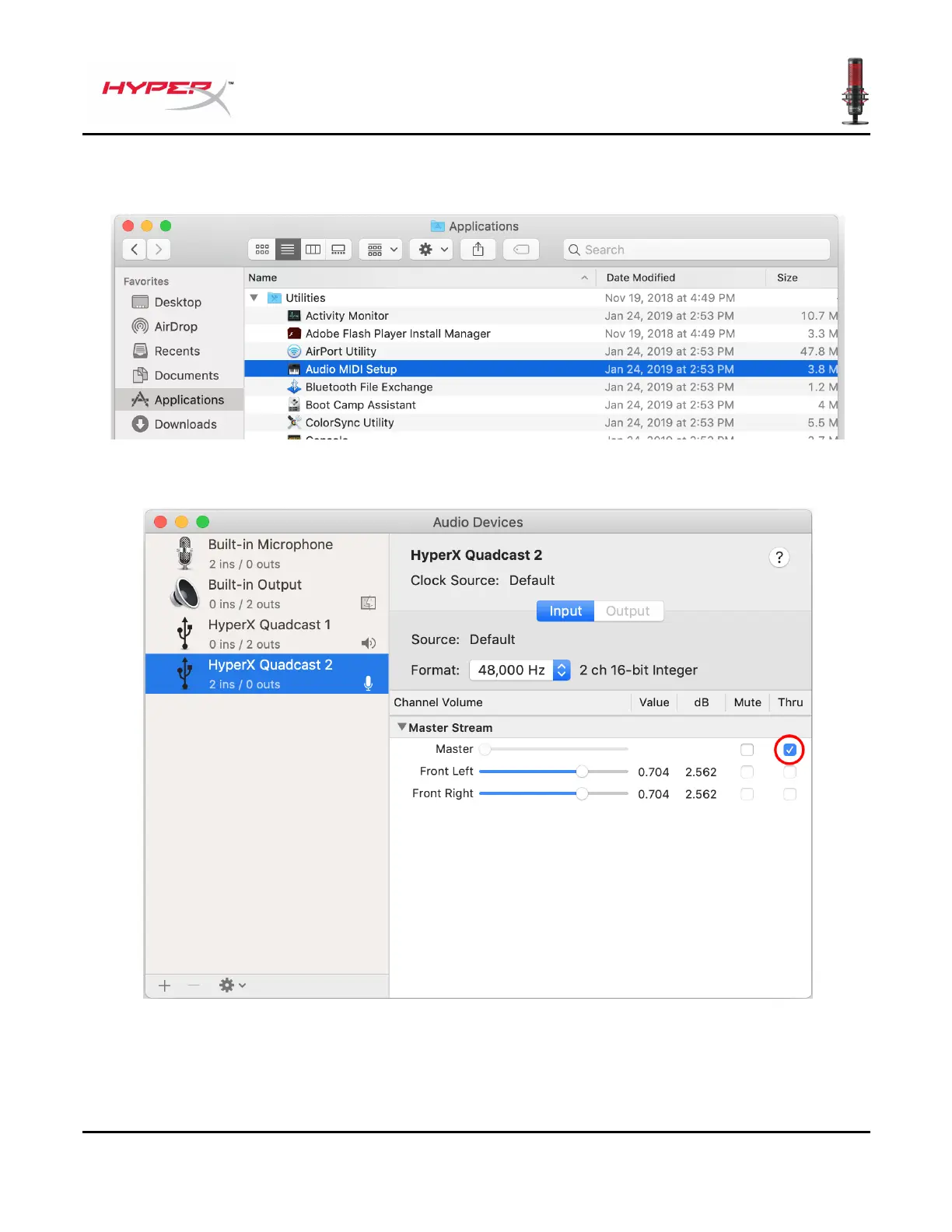Switch Finder to list view

(x=288, y=250)
